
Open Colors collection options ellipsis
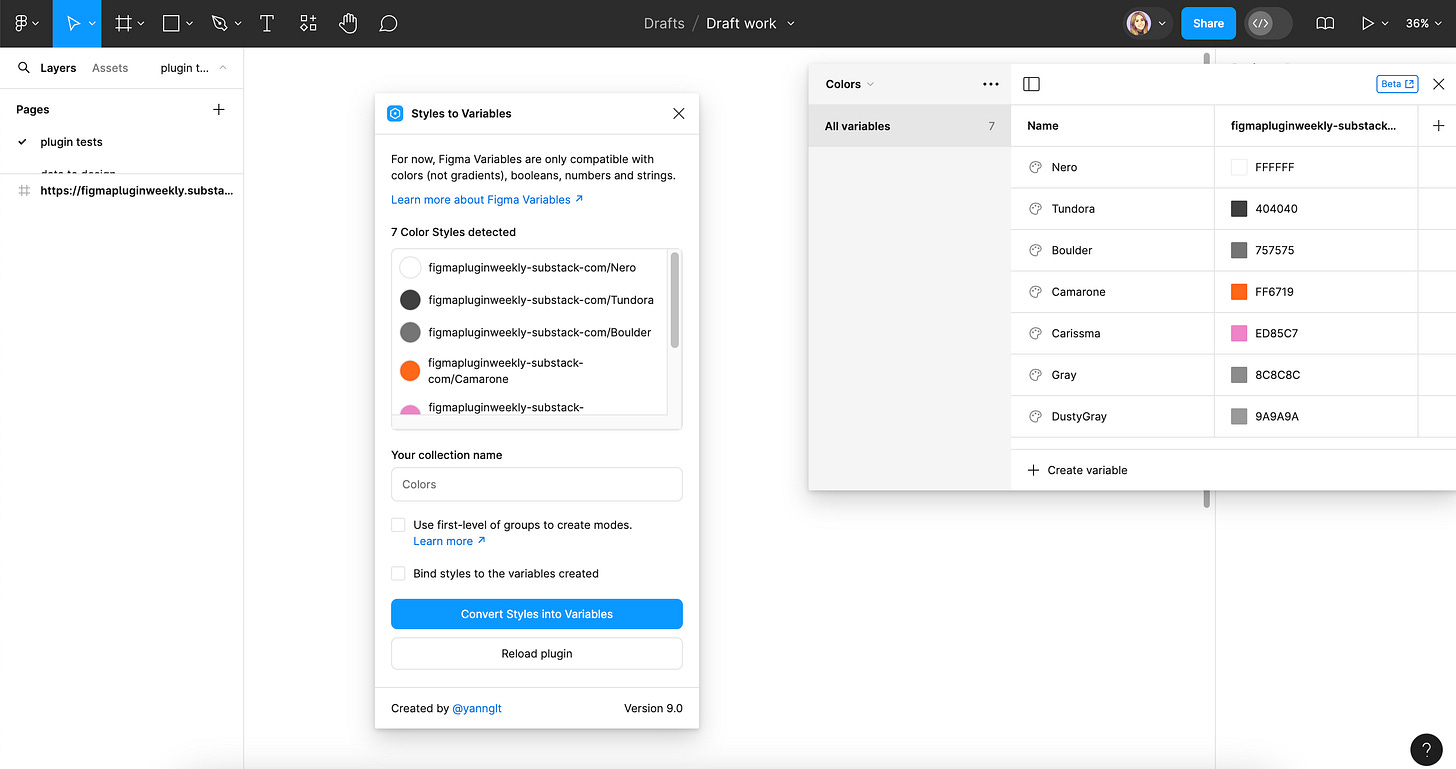(x=991, y=84)
